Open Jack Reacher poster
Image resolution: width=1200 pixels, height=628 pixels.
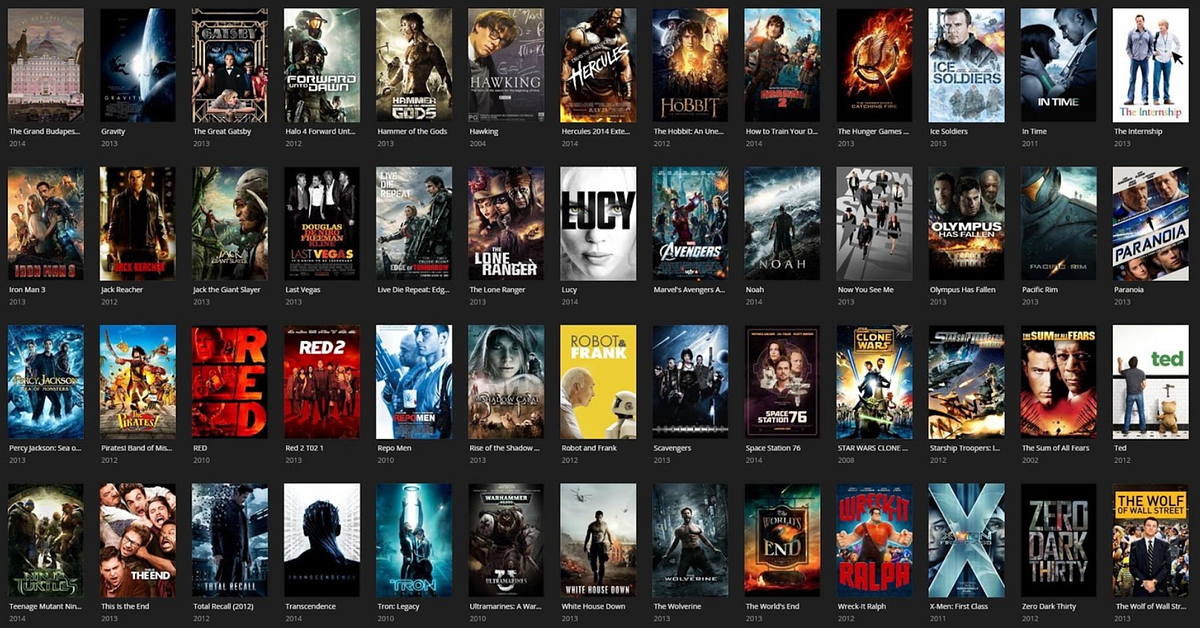(138, 223)
